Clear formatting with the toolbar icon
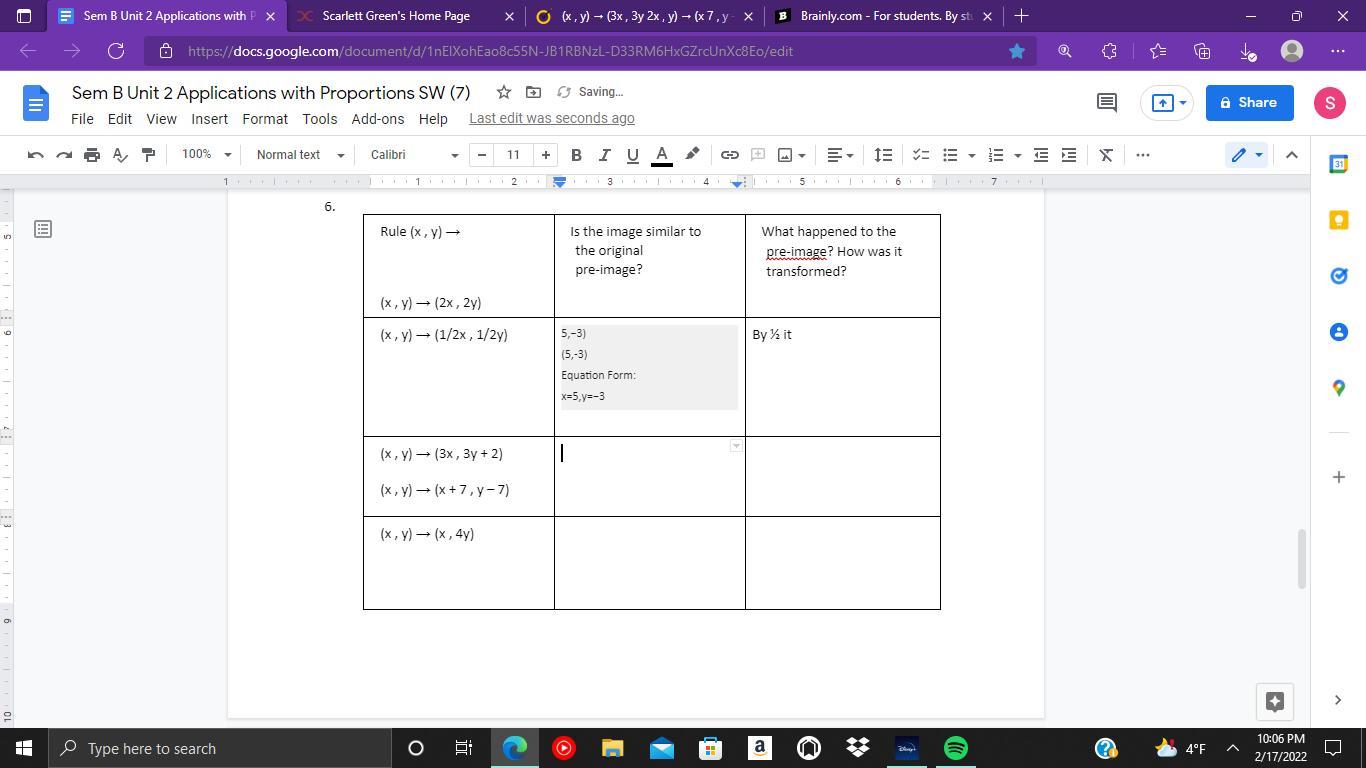This screenshot has width=1366, height=768. point(1106,155)
